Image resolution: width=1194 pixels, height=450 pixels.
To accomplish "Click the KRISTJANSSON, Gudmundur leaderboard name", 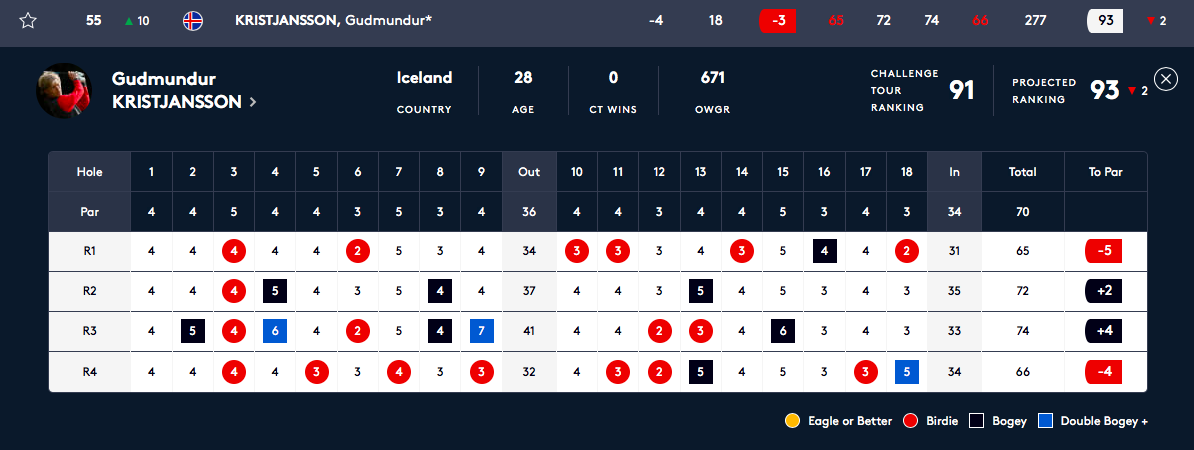I will pyautogui.click(x=334, y=21).
